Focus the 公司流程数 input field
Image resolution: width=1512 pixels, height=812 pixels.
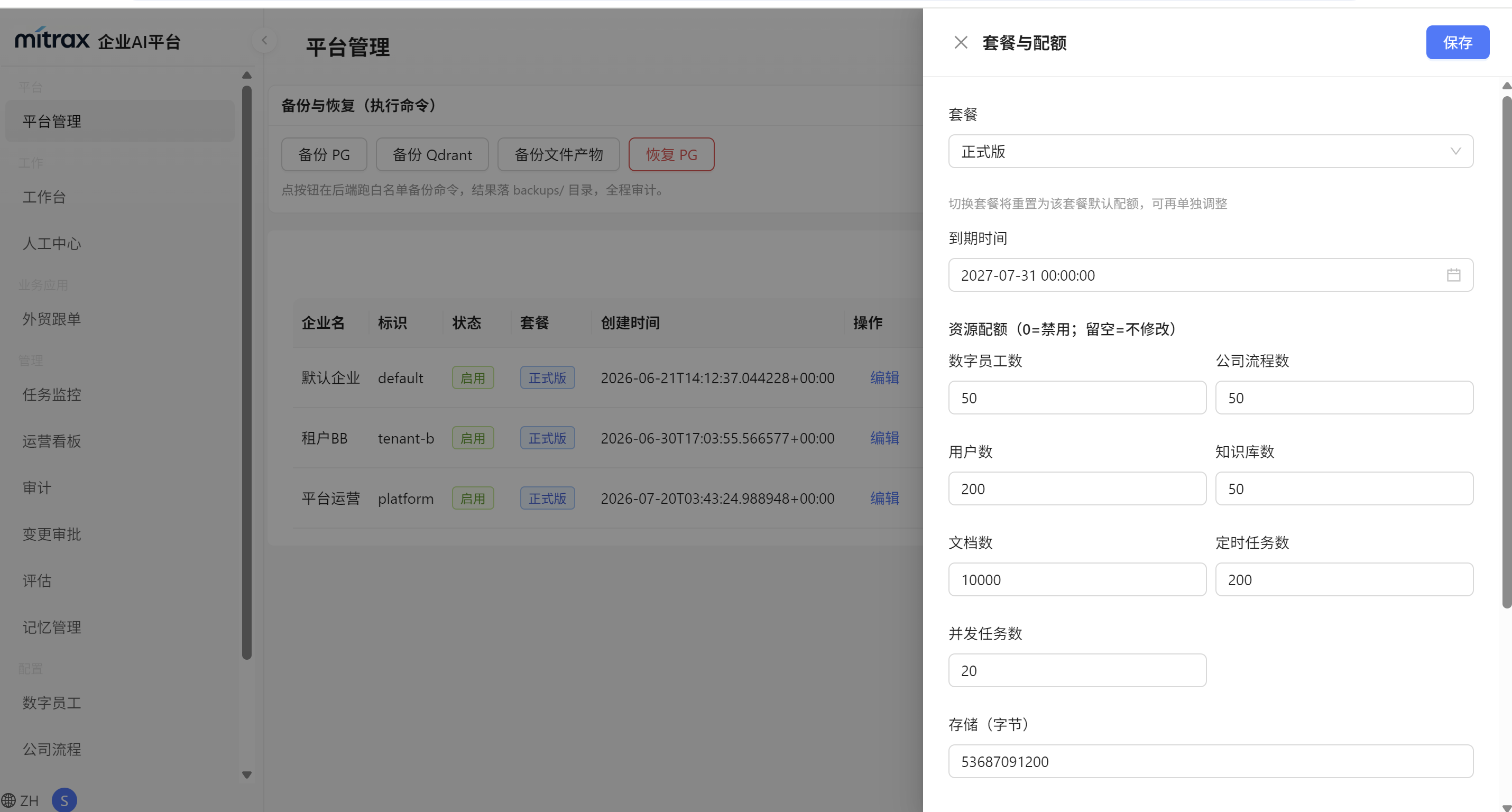pos(1344,398)
